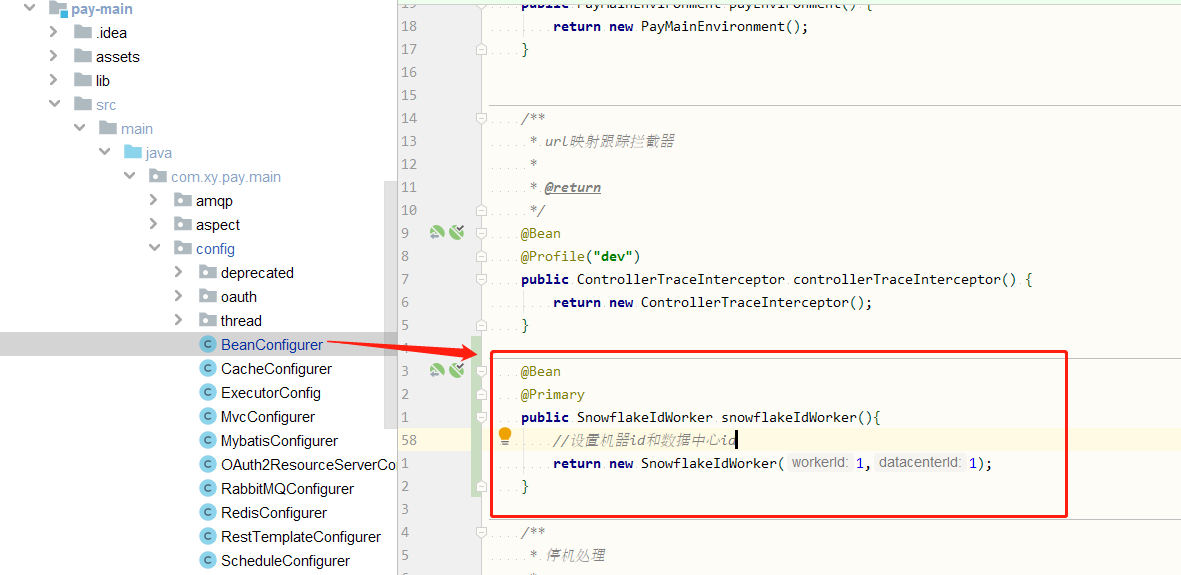Click the .idea folder icon
The height and width of the screenshot is (575, 1181).
point(83,32)
